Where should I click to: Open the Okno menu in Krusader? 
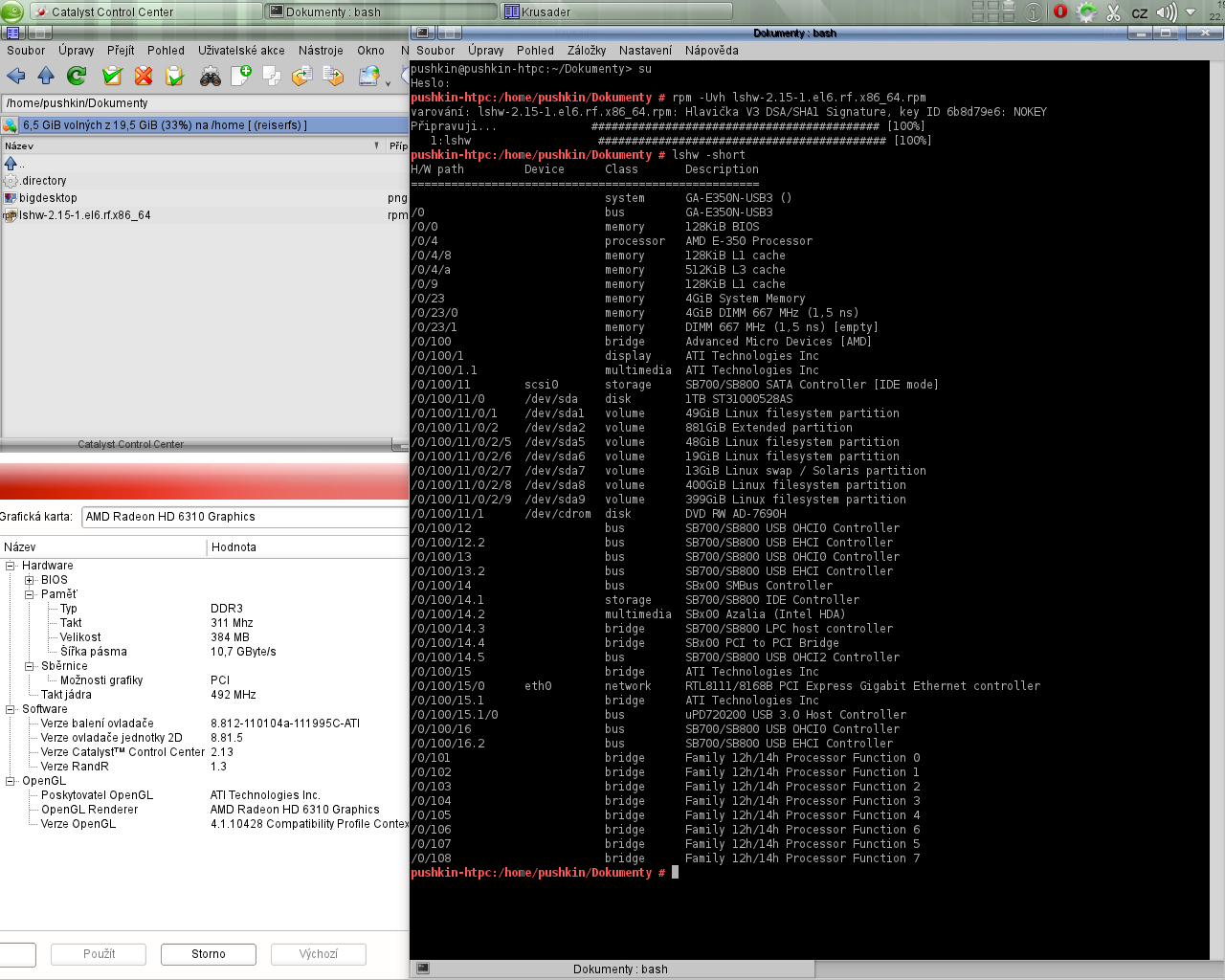click(x=370, y=51)
